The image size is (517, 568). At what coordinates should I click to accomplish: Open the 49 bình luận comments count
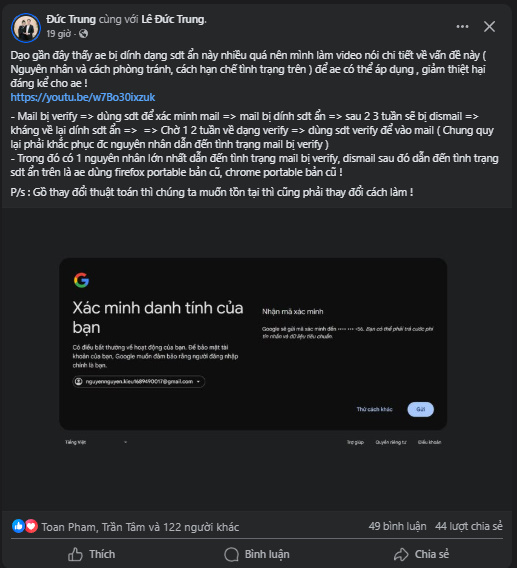pyautogui.click(x=397, y=526)
